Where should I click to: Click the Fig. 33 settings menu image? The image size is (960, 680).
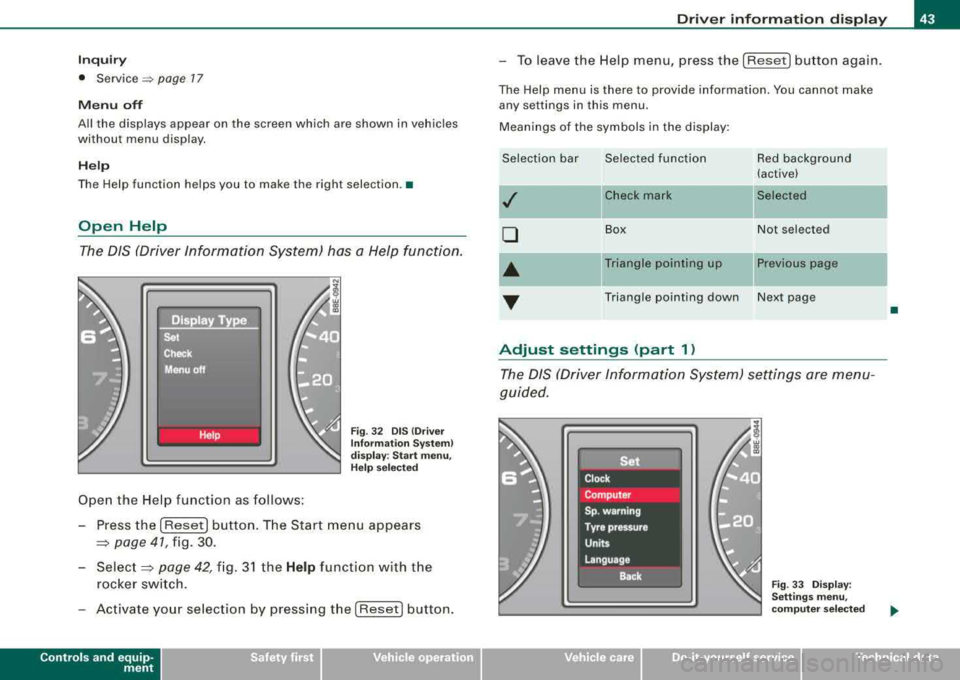[630, 517]
